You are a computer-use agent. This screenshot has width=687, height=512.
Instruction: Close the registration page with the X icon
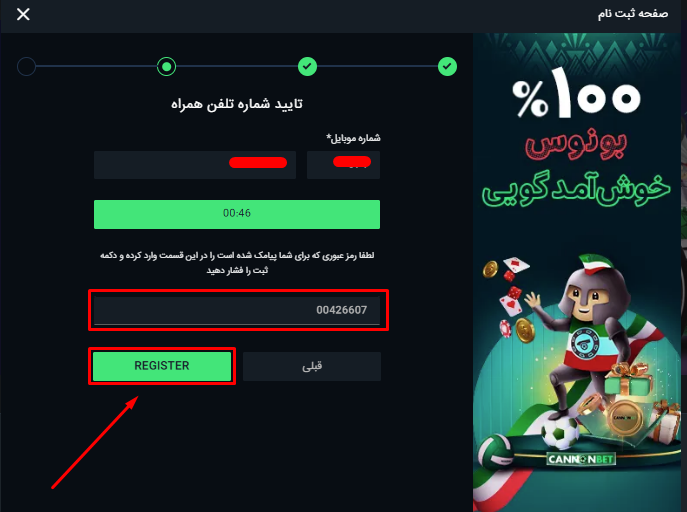(23, 14)
